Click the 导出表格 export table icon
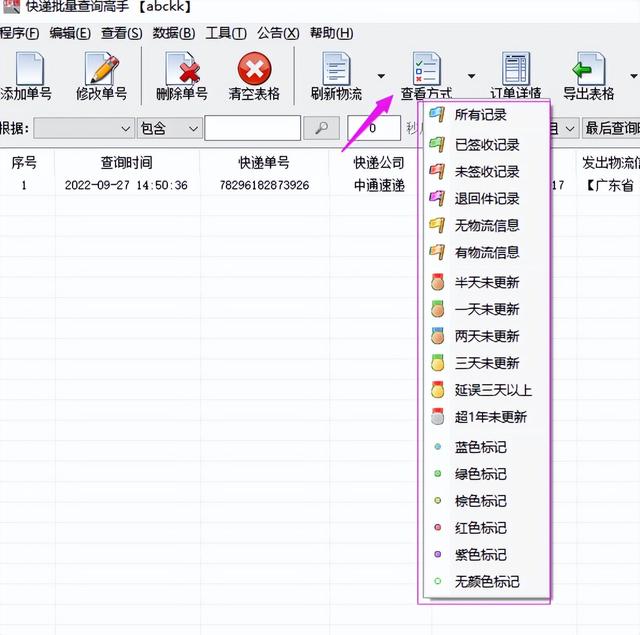This screenshot has height=635, width=640. (x=588, y=70)
